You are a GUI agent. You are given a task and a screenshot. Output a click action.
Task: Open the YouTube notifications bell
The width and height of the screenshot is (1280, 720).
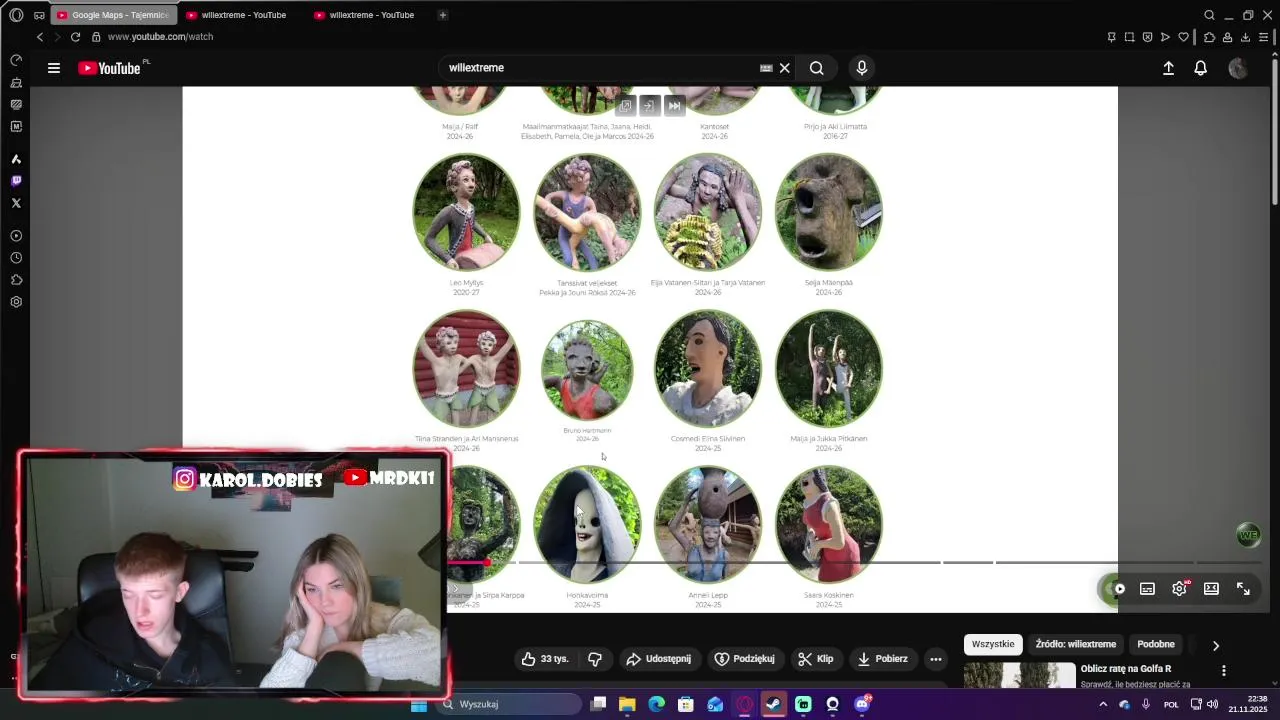pyautogui.click(x=1200, y=68)
